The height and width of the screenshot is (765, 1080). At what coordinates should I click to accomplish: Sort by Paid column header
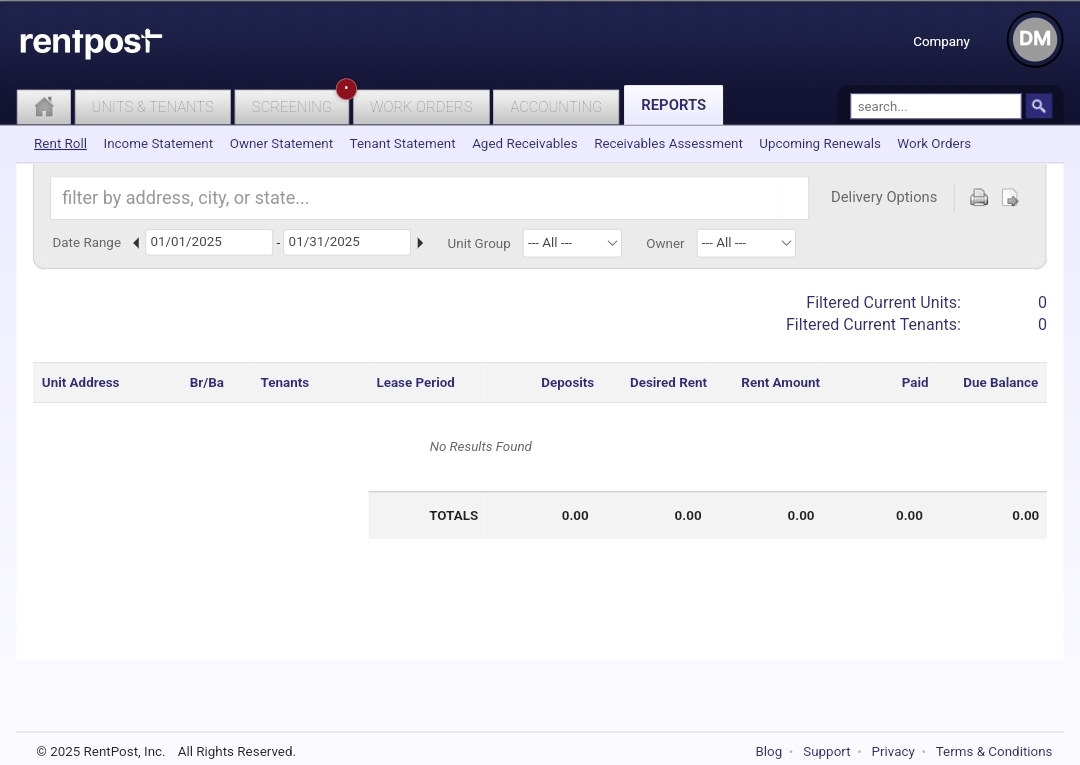tap(915, 383)
